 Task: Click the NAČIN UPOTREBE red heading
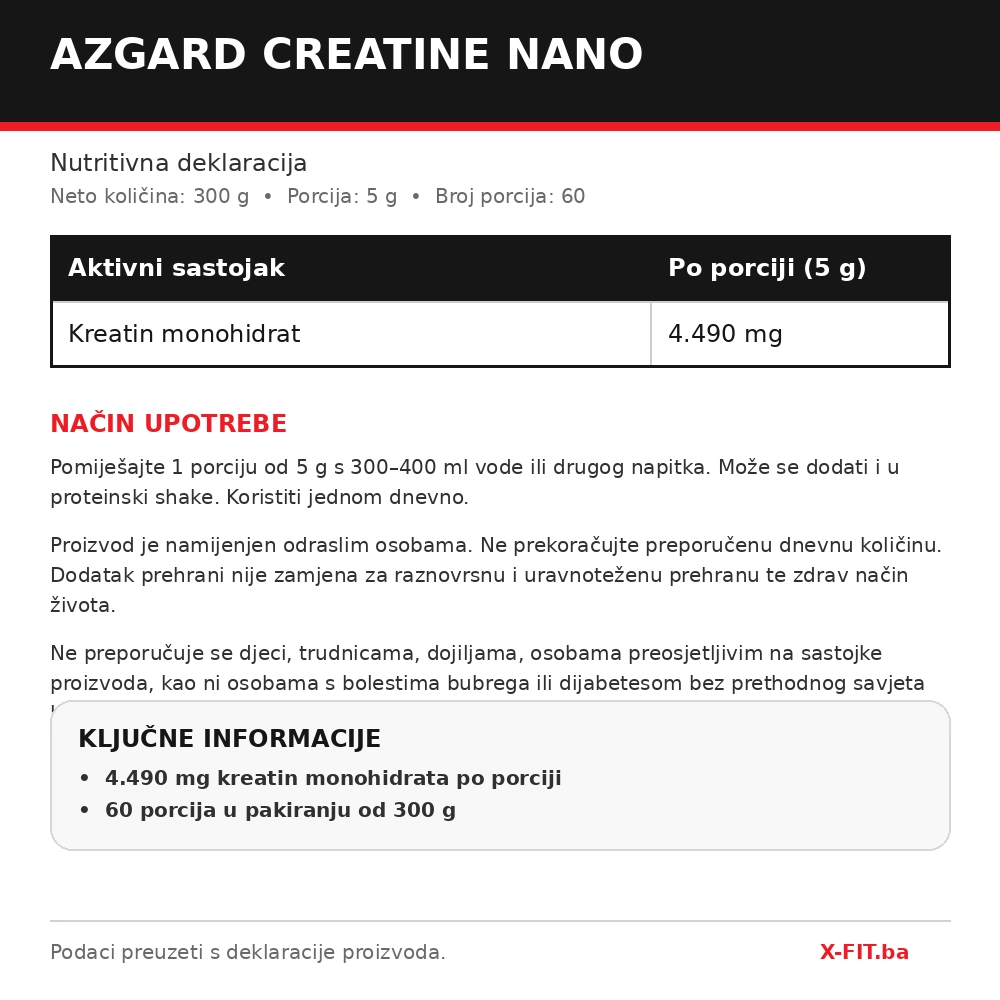168,423
